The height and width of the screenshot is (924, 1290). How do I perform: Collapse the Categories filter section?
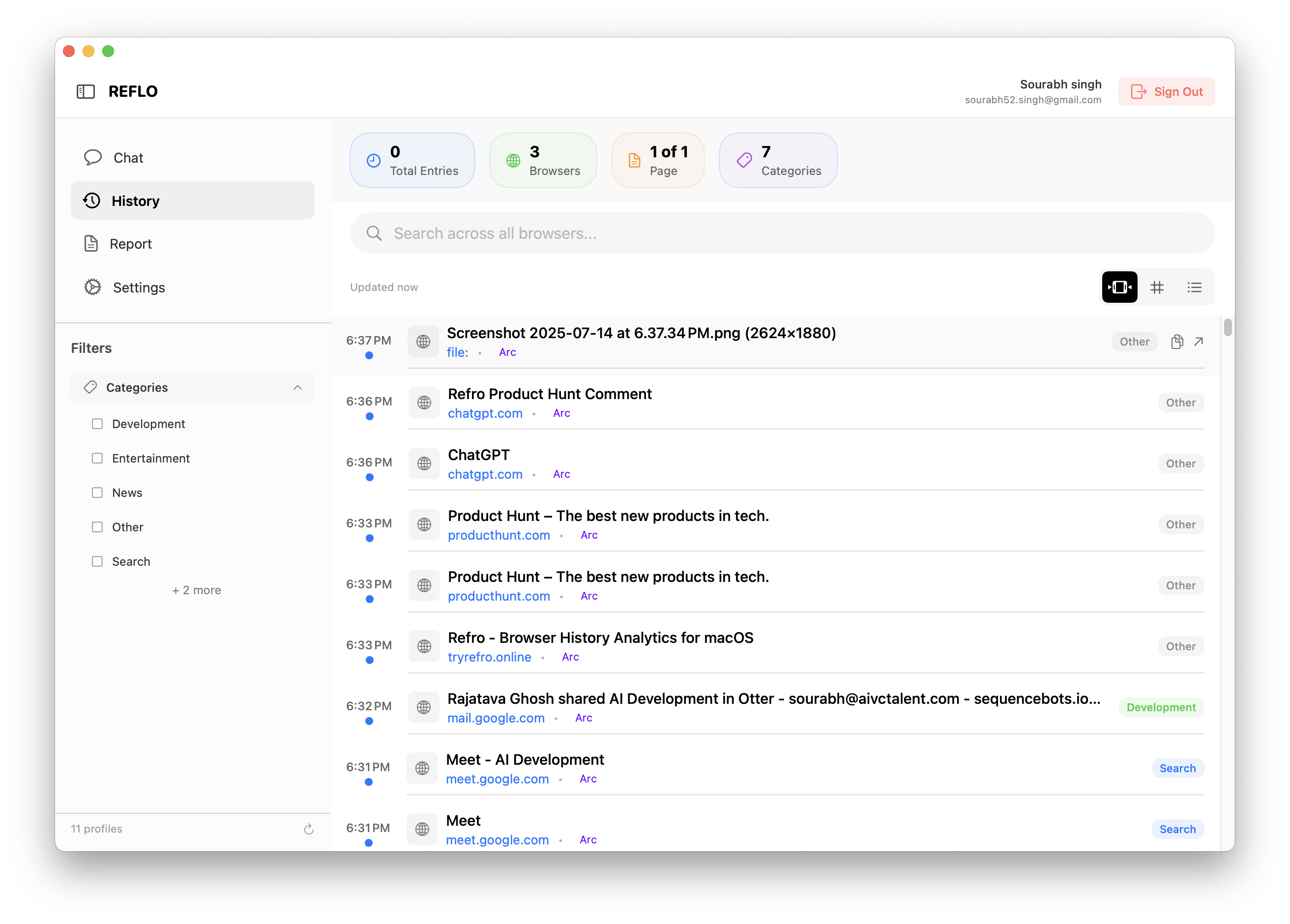297,387
